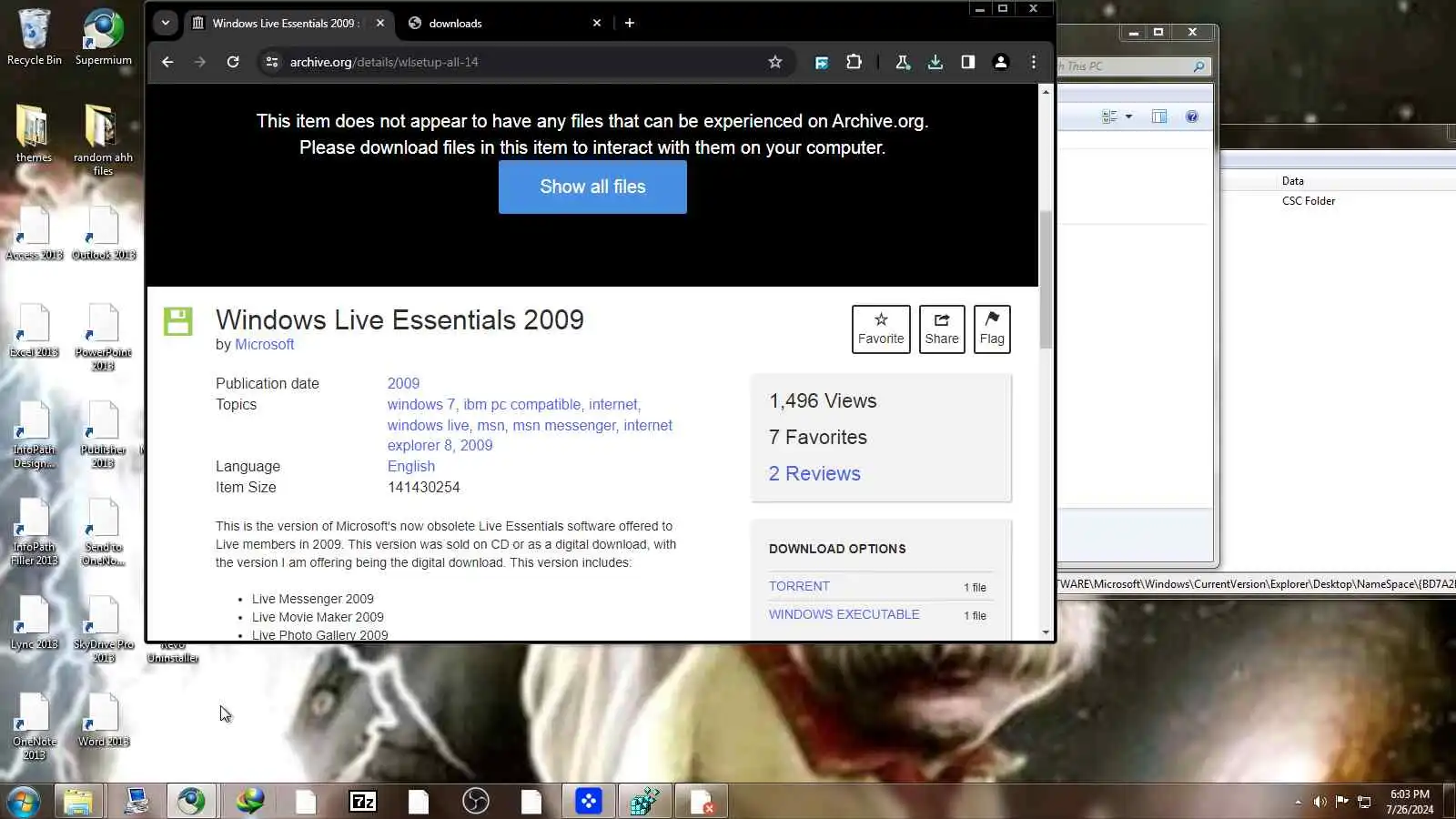Viewport: 1456px width, 819px height.
Task: Close the Windows Live Essentials 2009 tab
Action: [x=380, y=24]
